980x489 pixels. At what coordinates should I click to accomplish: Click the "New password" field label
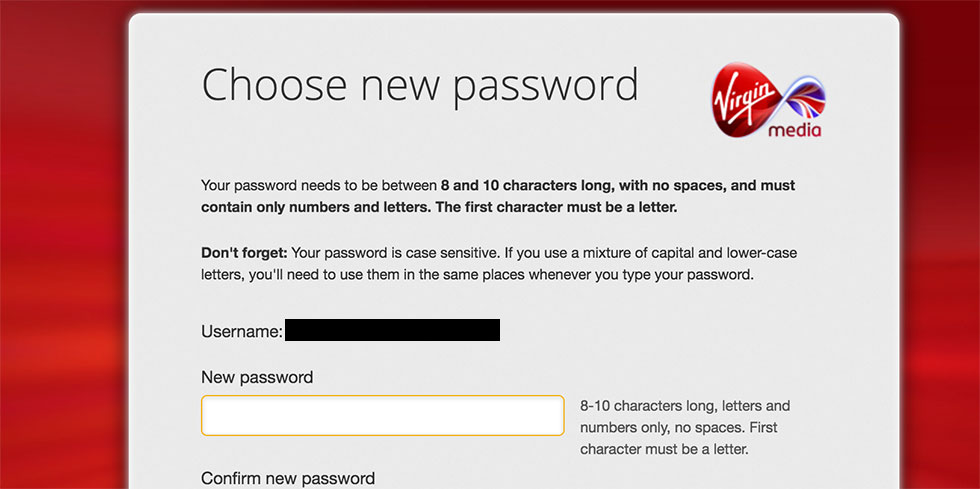pos(257,377)
